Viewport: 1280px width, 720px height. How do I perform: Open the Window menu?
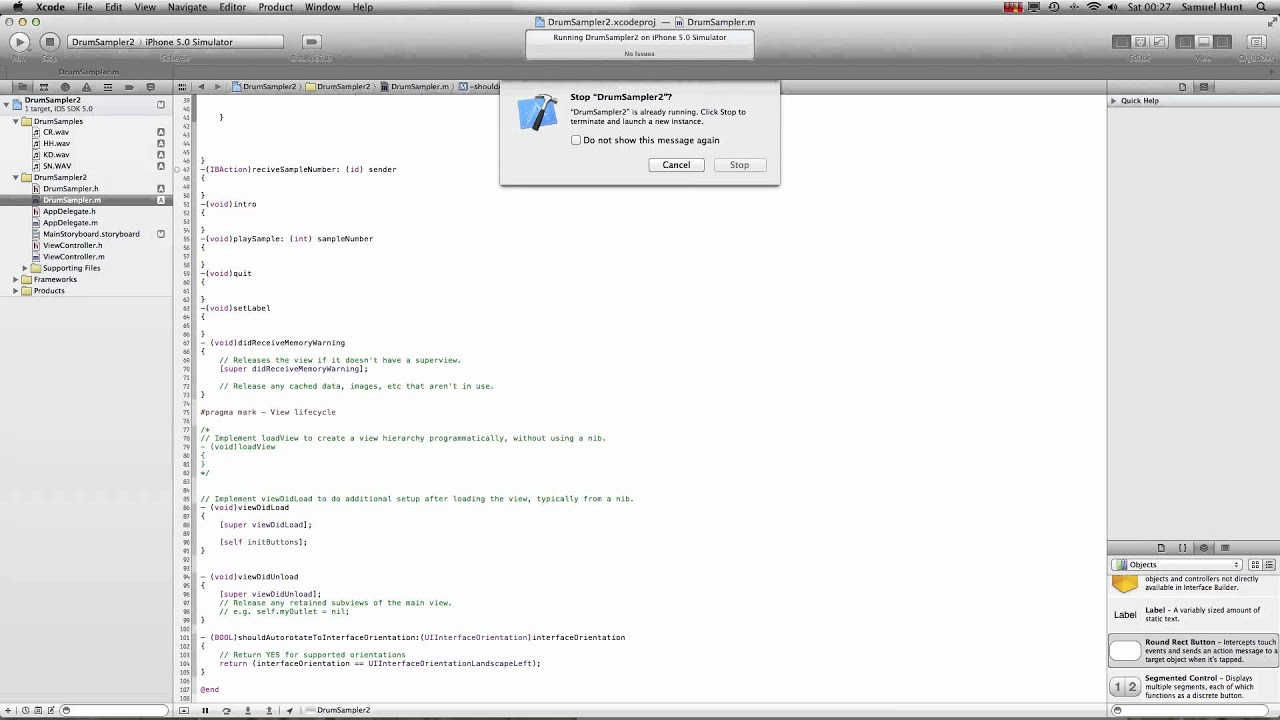point(322,7)
